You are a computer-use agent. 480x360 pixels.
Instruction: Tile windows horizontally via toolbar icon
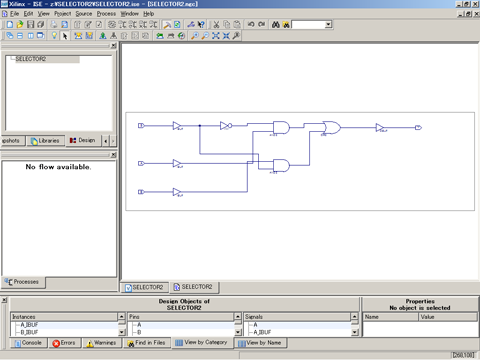pyautogui.click(x=20, y=36)
